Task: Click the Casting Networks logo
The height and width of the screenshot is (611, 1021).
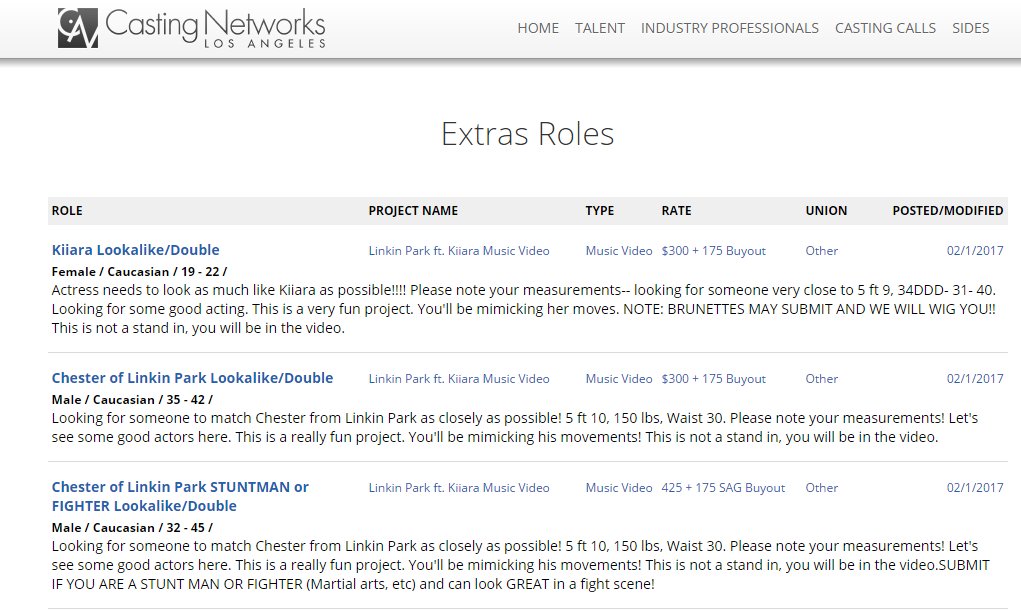Action: click(x=191, y=28)
